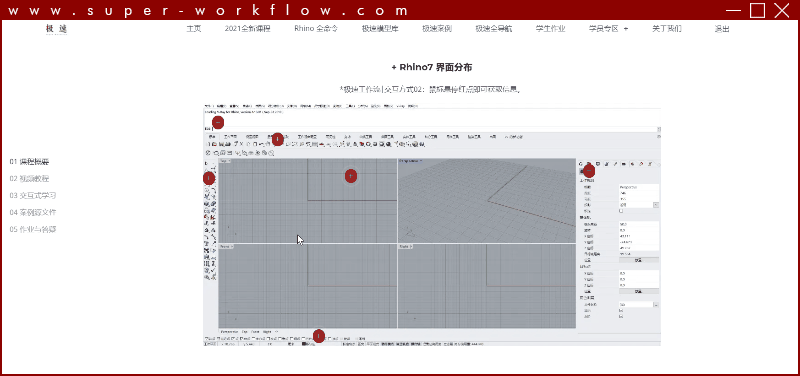This screenshot has width=800, height=376.
Task: Go to Rhino 全命令 page
Action: 316,29
